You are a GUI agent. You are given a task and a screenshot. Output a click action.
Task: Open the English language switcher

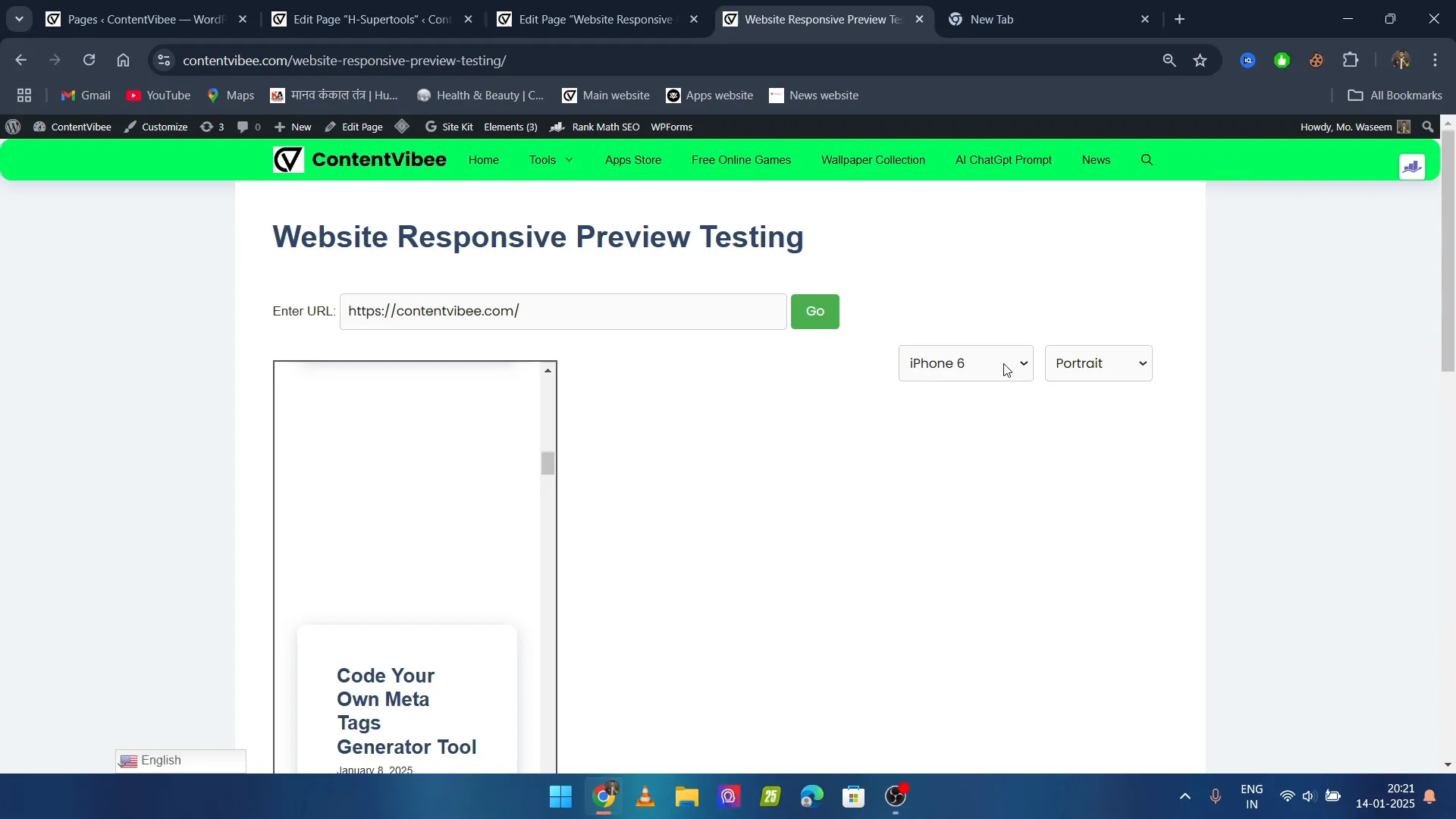point(180,761)
